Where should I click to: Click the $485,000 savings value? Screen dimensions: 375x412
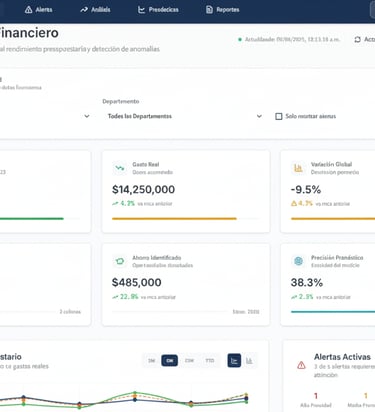point(137,282)
